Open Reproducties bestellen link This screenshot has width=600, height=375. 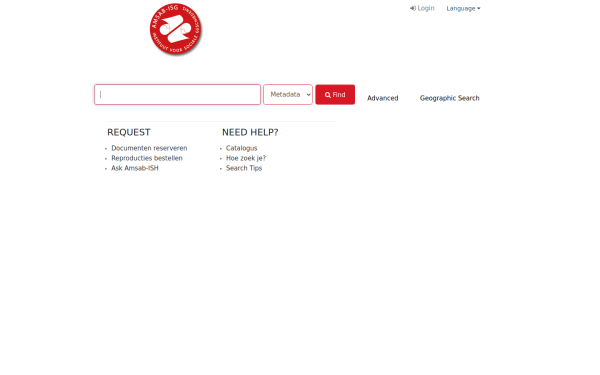[147, 158]
